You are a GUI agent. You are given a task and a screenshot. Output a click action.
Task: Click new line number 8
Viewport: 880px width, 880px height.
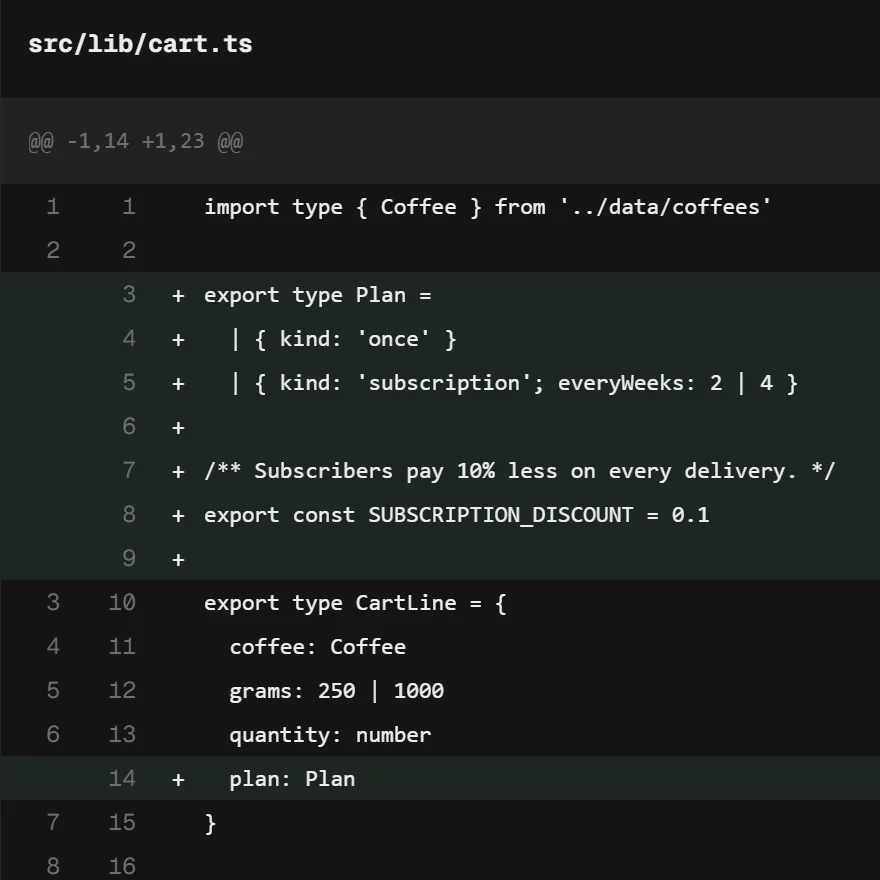click(x=129, y=515)
